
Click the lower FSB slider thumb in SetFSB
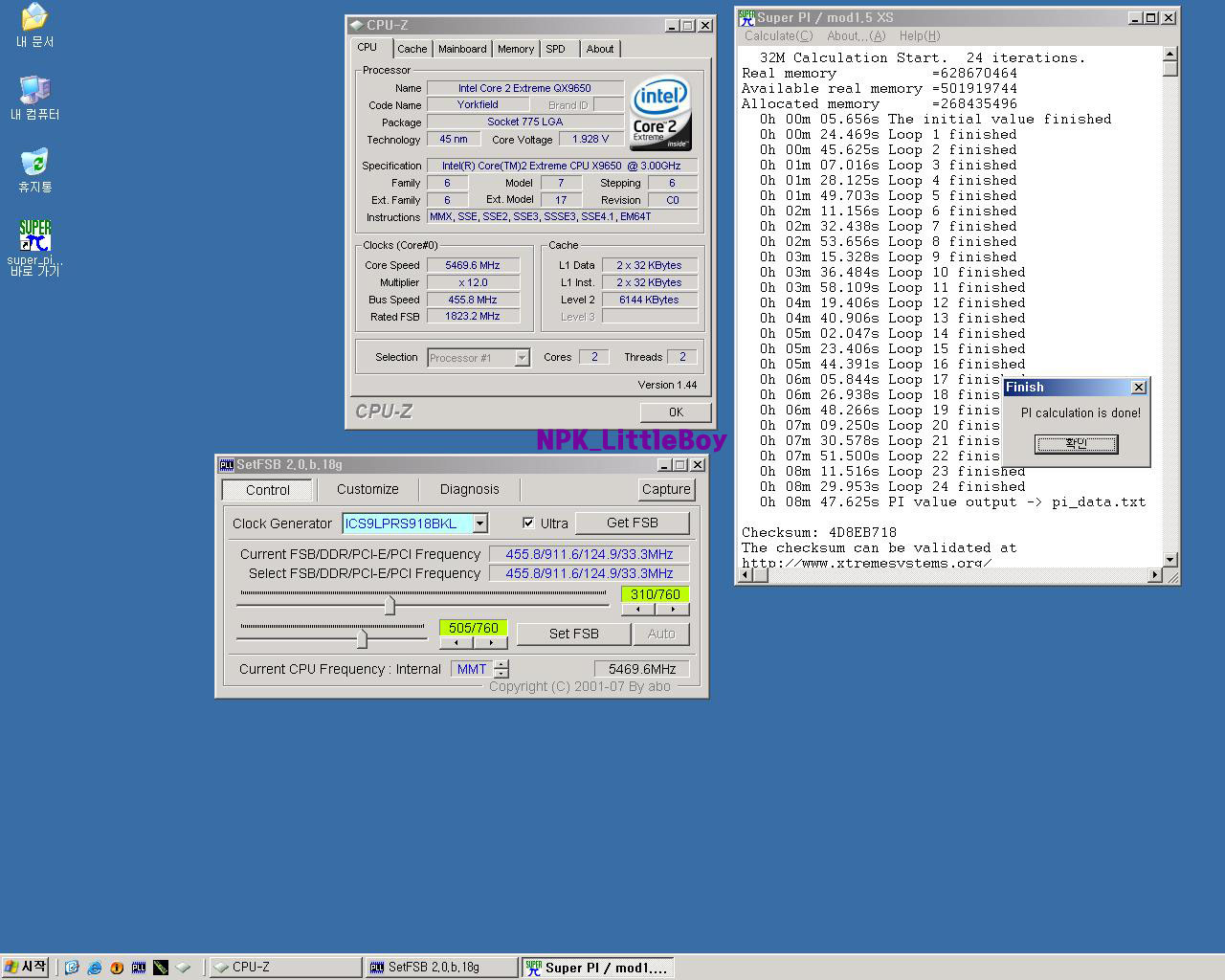click(362, 638)
